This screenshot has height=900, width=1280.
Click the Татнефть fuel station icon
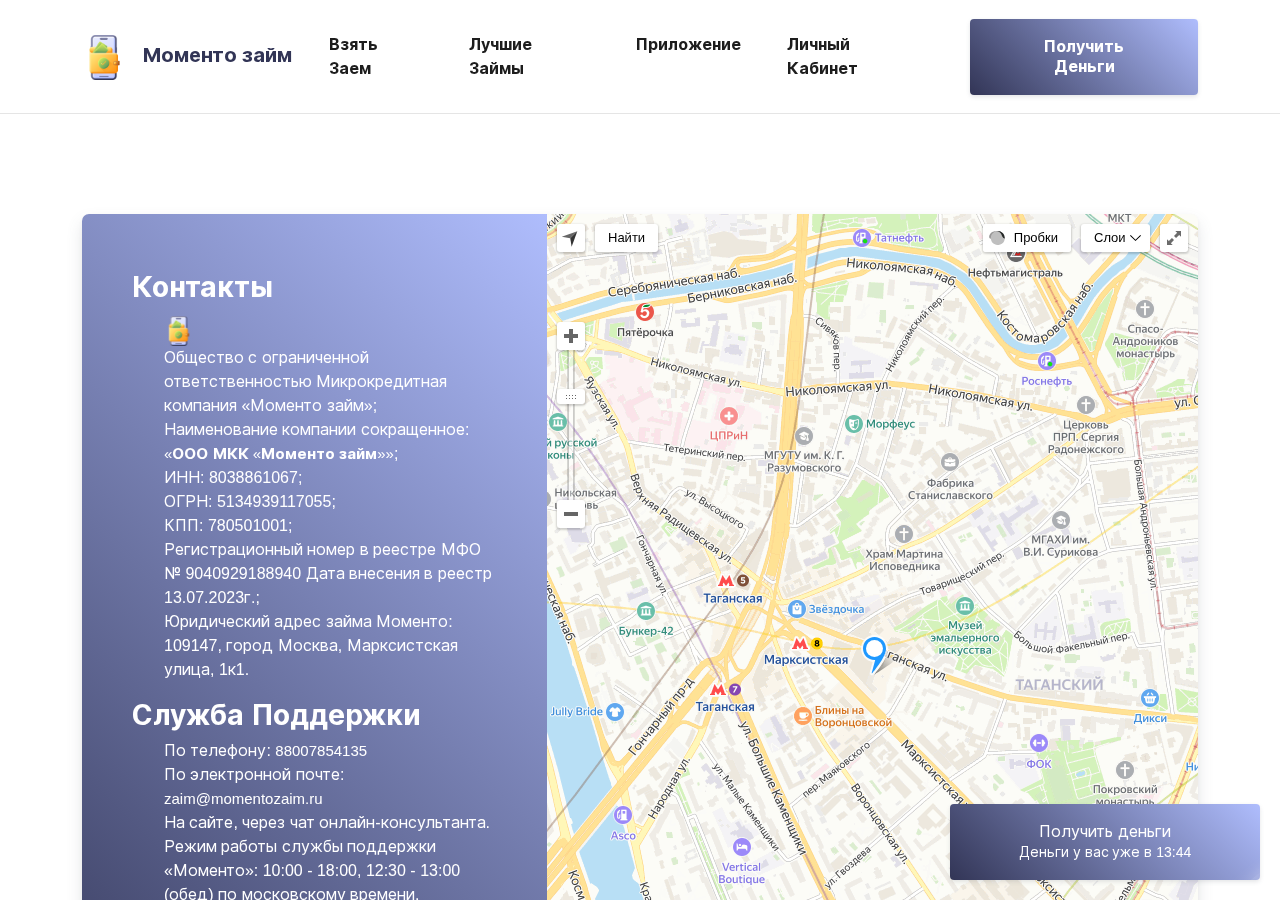tap(862, 237)
